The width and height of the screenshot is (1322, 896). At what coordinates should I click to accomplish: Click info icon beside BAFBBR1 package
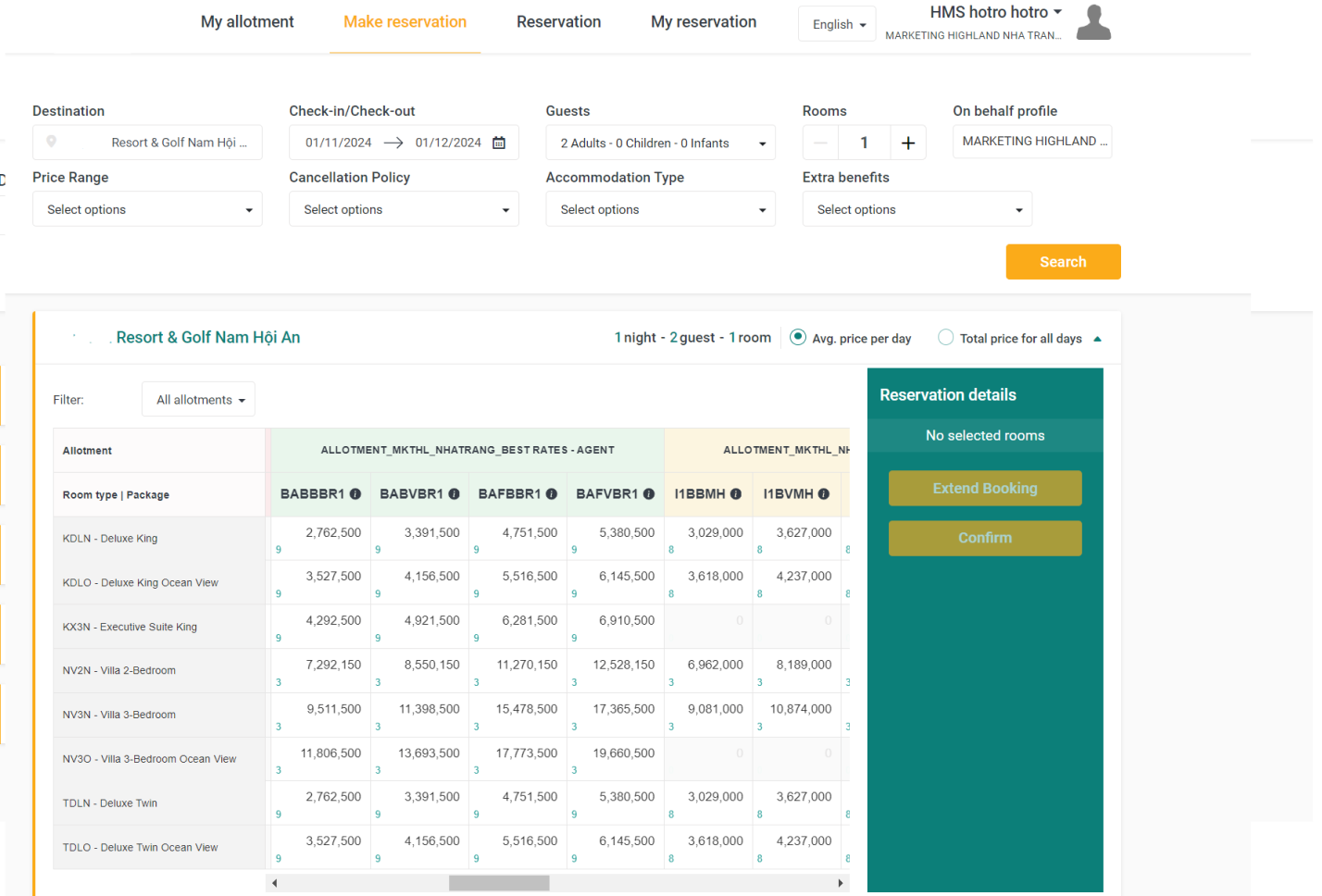pyautogui.click(x=552, y=494)
